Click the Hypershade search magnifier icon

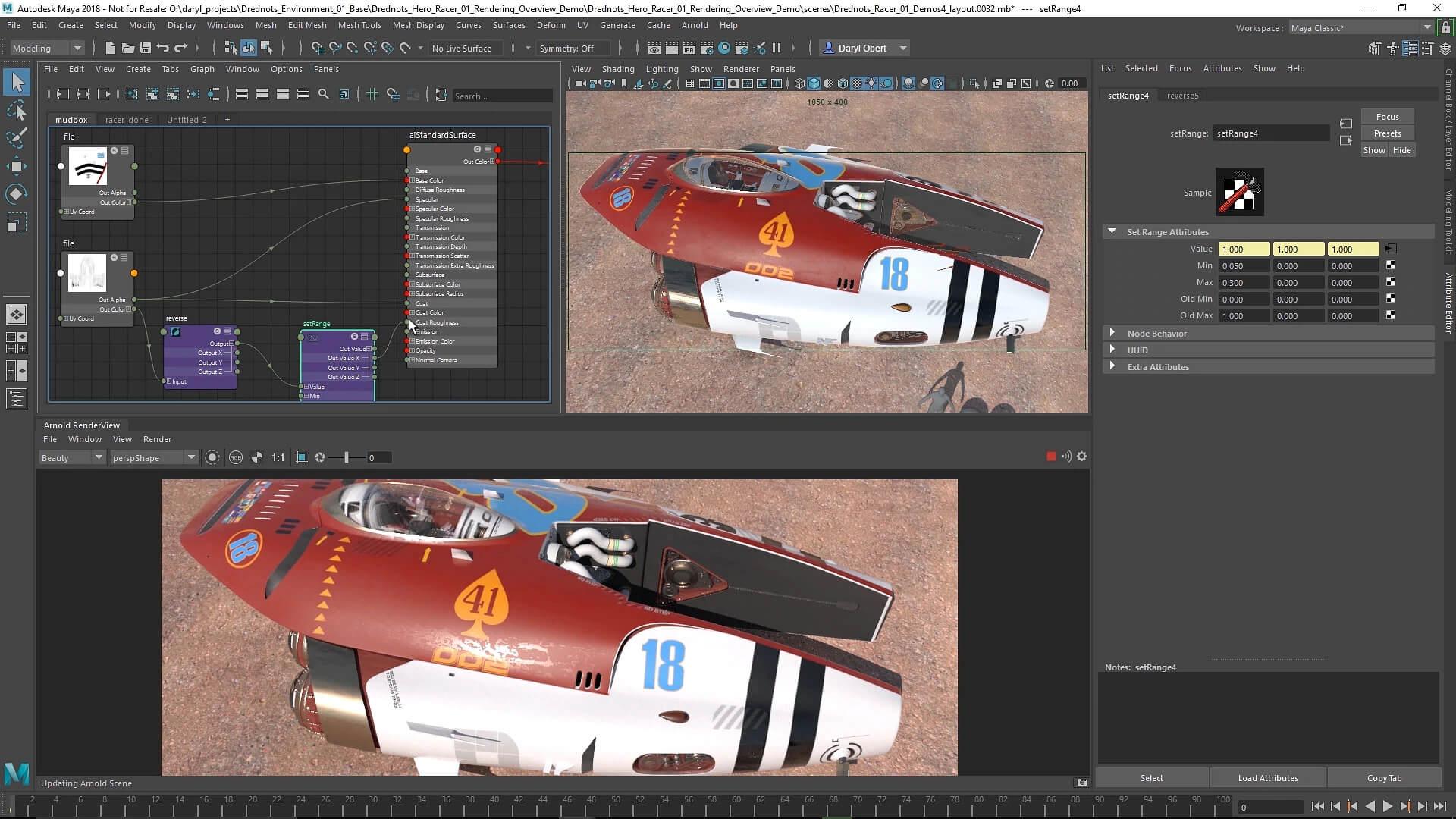click(324, 95)
